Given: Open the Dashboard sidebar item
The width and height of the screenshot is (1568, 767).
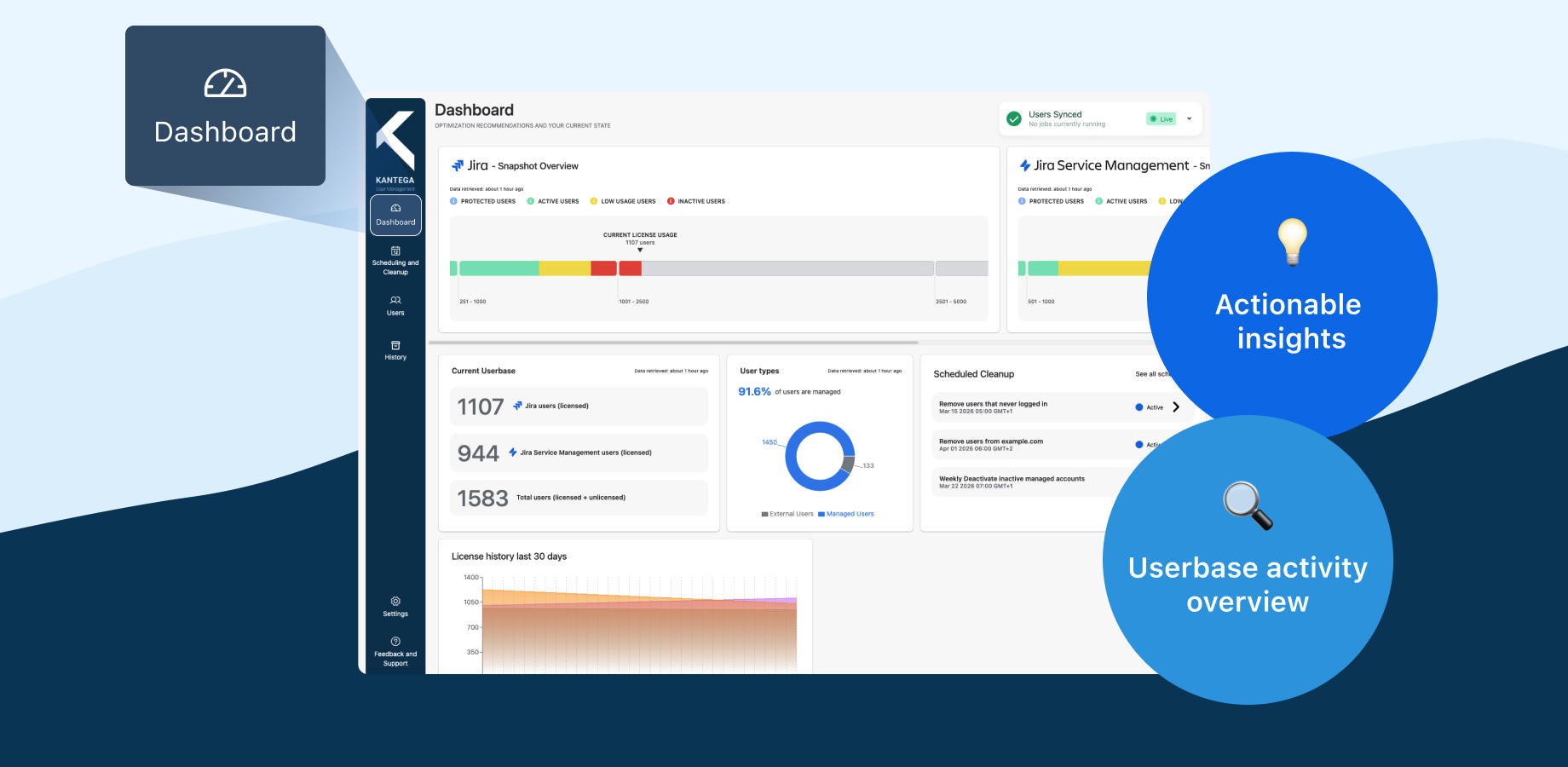Looking at the screenshot, I should point(395,215).
